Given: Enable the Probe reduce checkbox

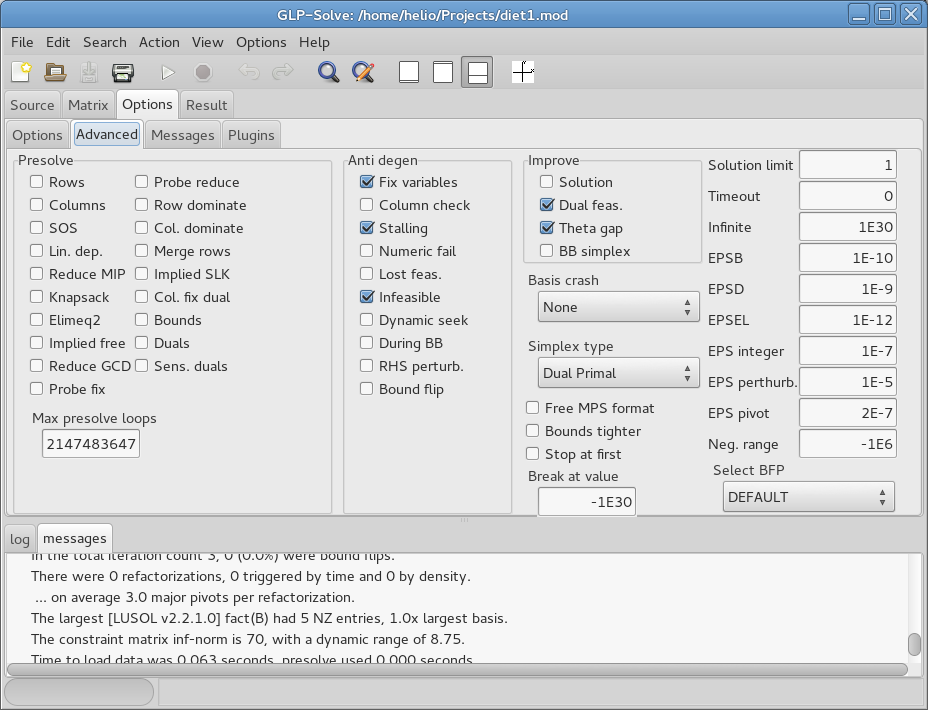Looking at the screenshot, I should point(142,182).
